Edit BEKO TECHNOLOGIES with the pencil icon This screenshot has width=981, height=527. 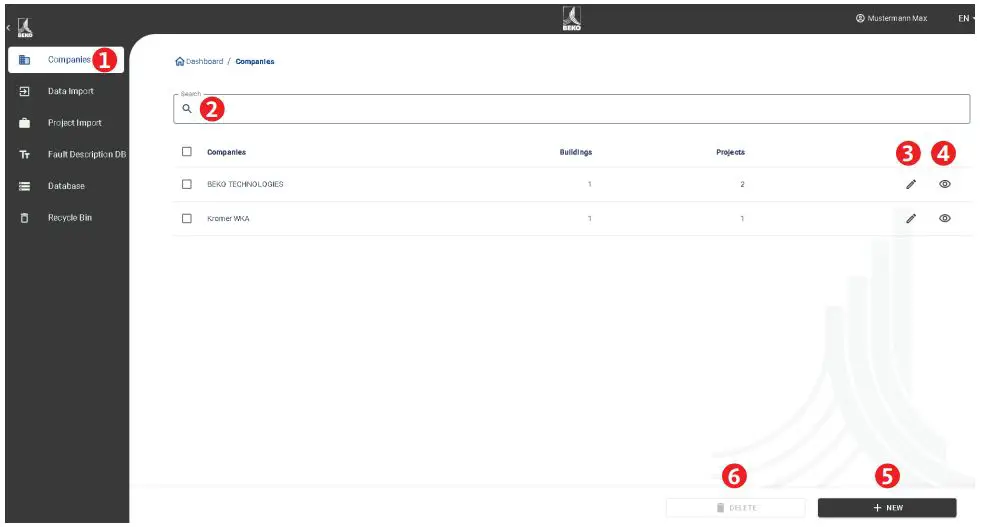[911, 184]
